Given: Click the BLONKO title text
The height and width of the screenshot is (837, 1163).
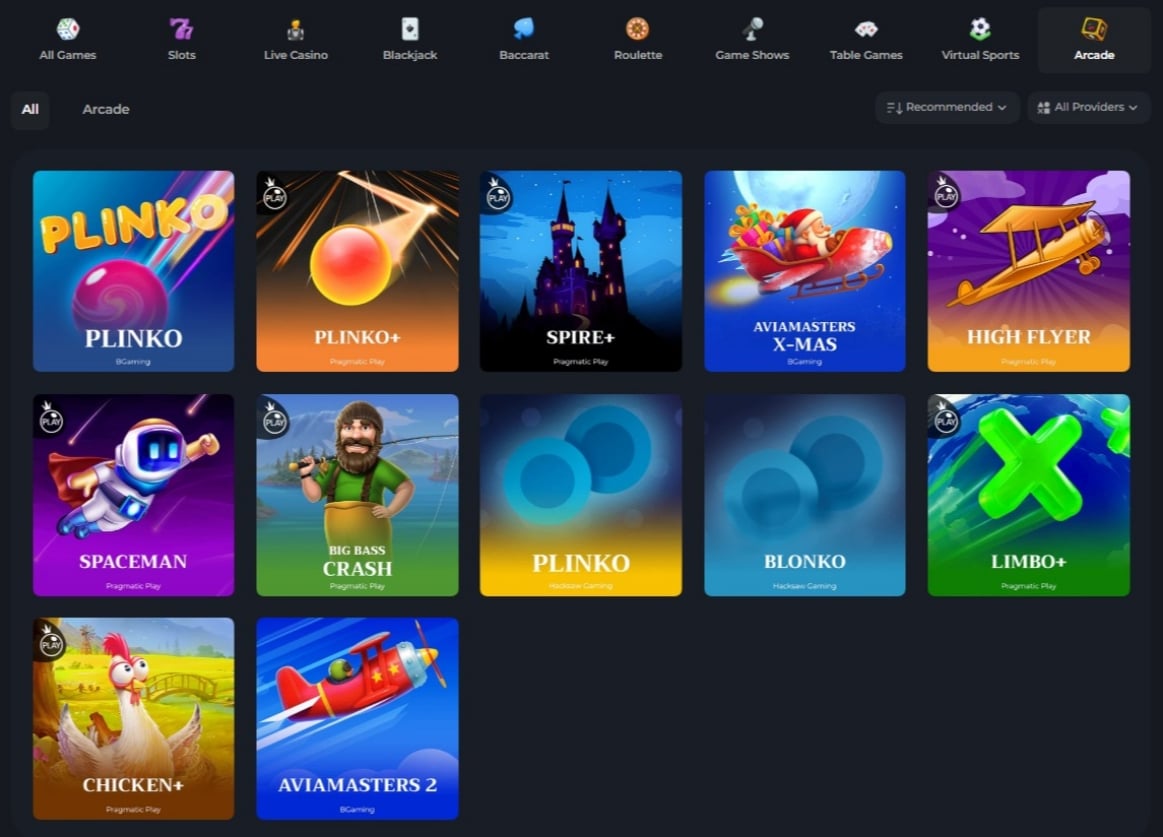Looking at the screenshot, I should [x=805, y=562].
